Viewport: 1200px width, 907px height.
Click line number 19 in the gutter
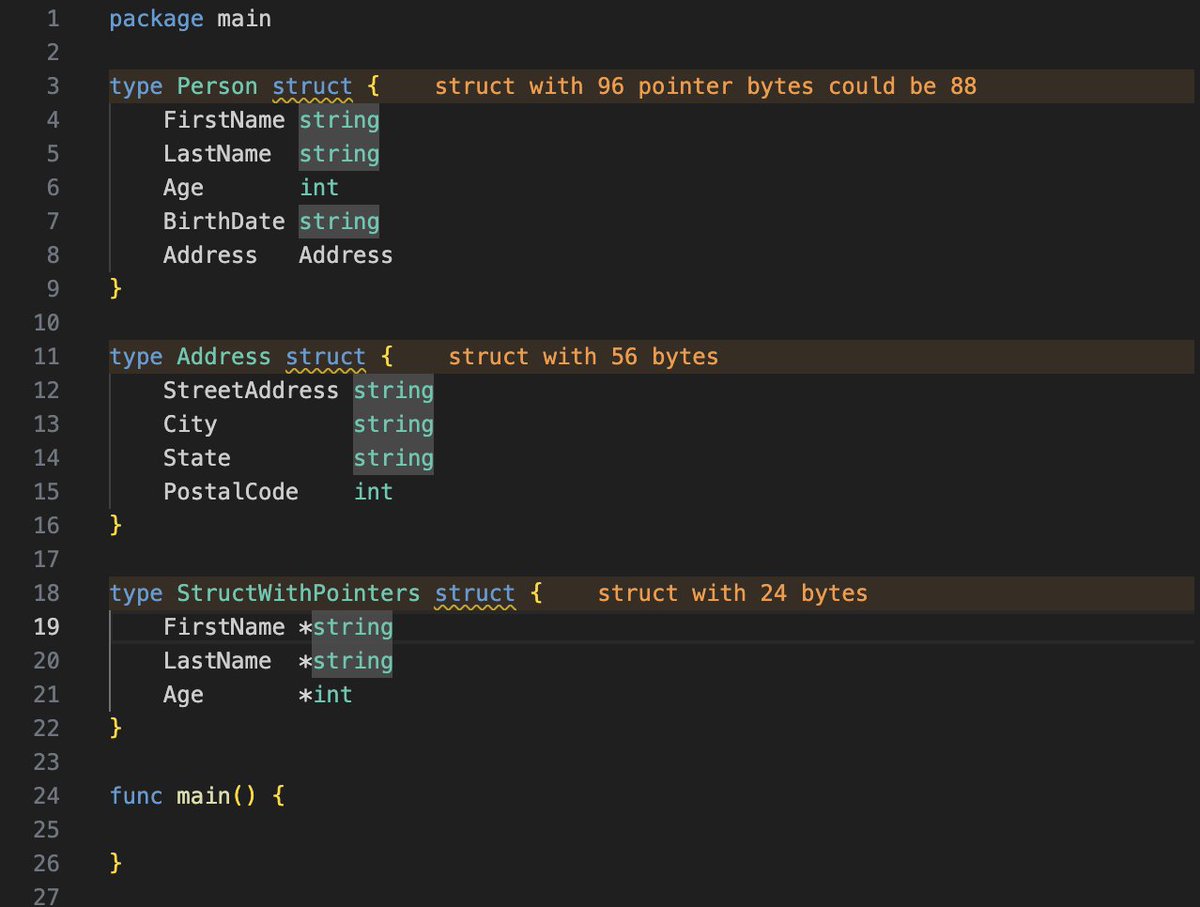(x=47, y=627)
